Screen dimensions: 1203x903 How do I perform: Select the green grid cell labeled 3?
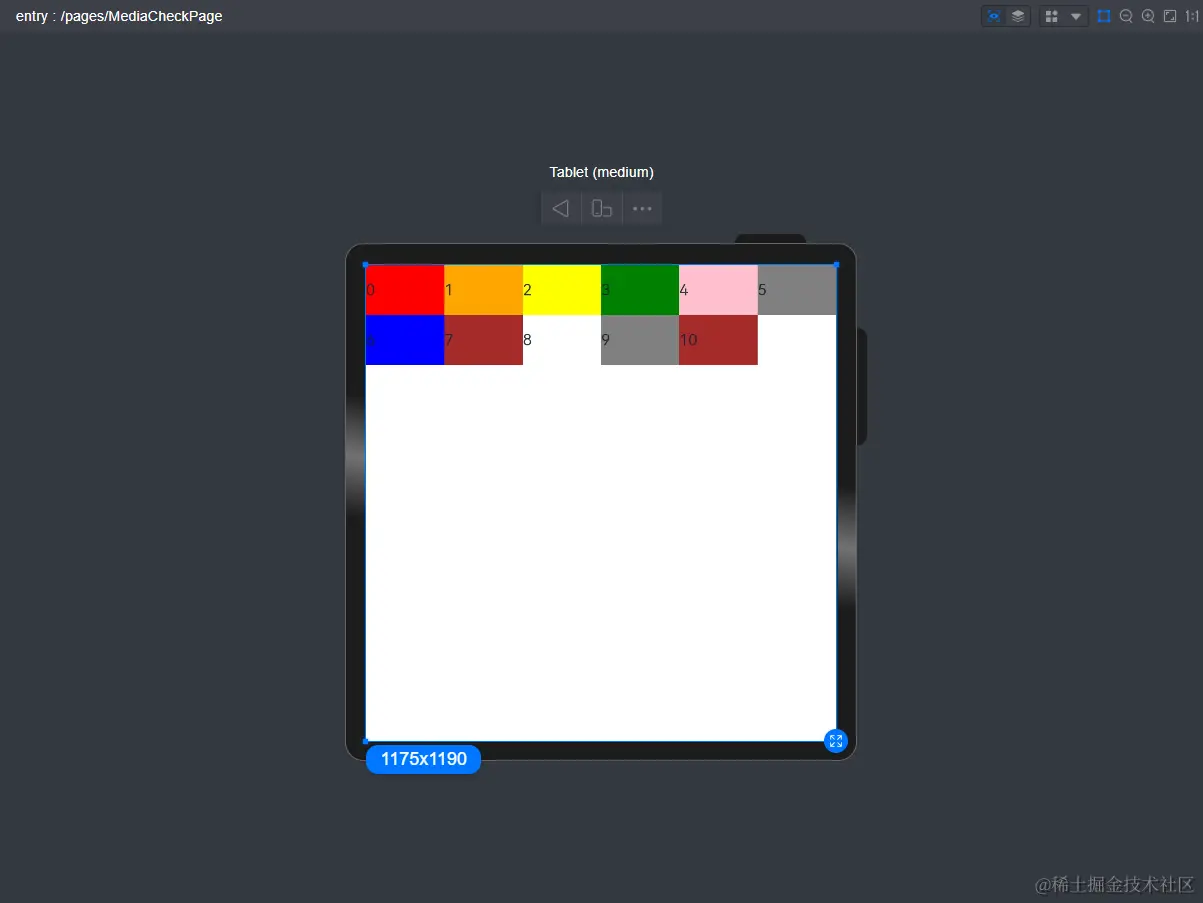[640, 290]
